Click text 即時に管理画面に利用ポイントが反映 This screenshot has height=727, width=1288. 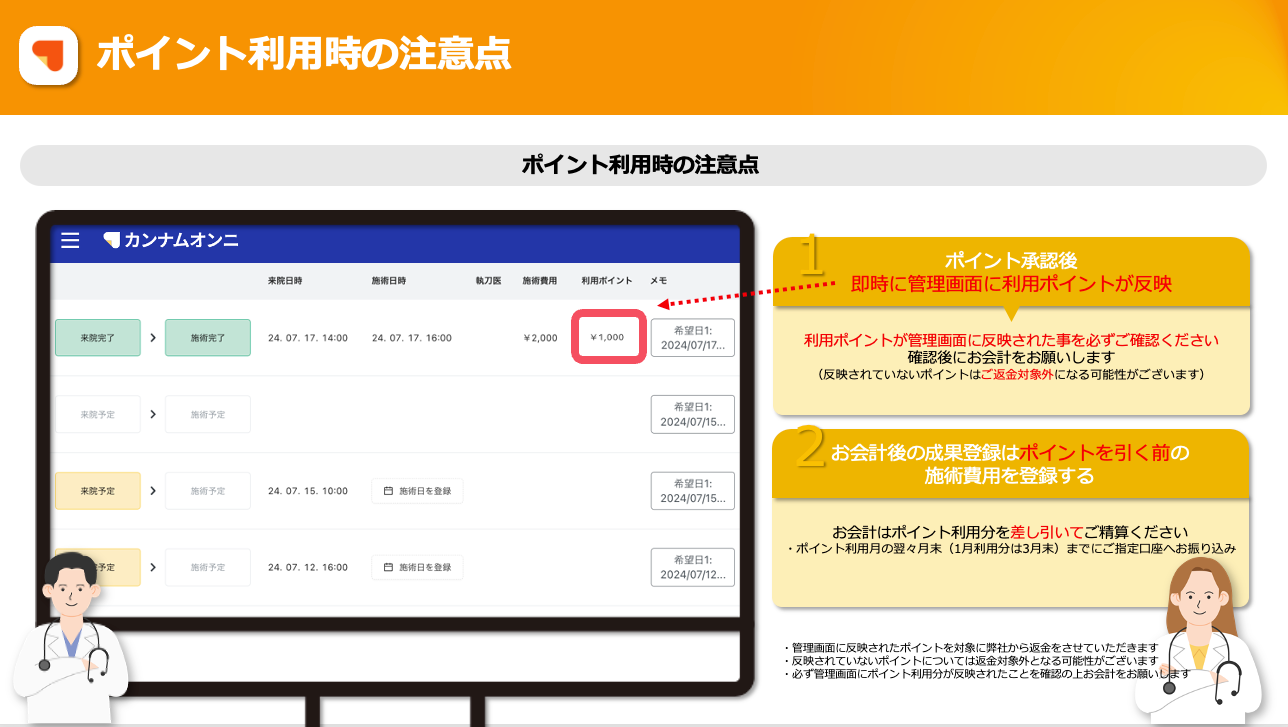1011,283
